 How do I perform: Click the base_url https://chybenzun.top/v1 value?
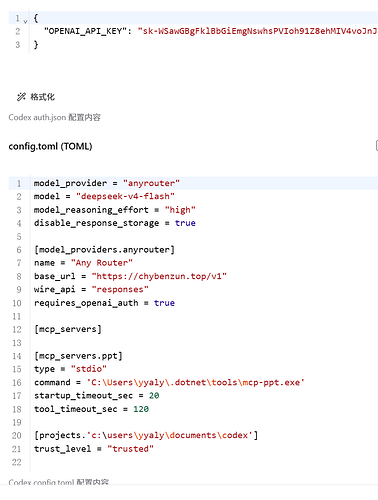tap(159, 276)
